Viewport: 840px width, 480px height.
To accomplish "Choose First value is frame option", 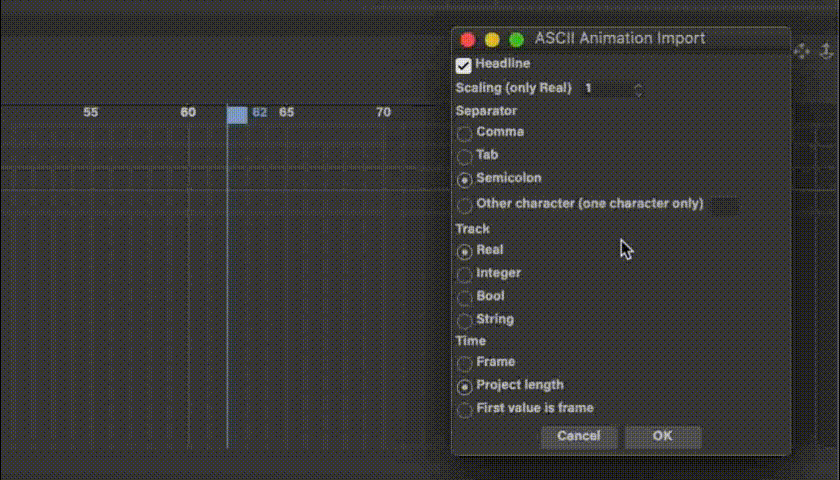I will coord(464,410).
